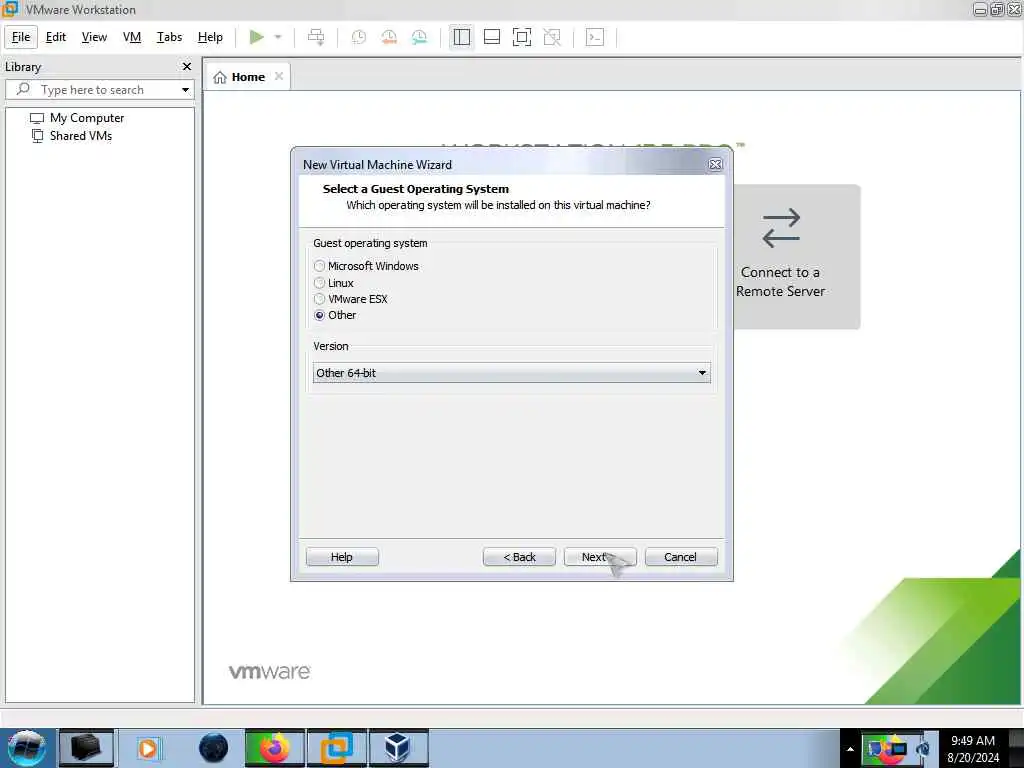Viewport: 1024px width, 768px height.
Task: Click the black box taskbar icon
Action: [86, 748]
